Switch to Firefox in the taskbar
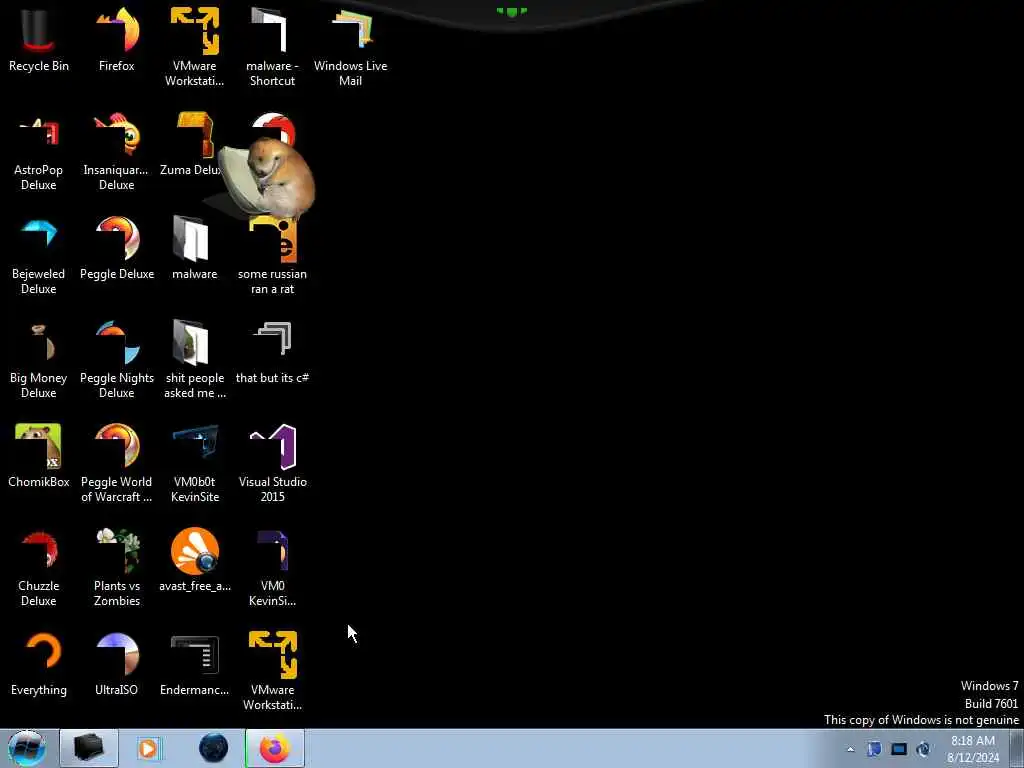The height and width of the screenshot is (768, 1024). click(x=275, y=748)
